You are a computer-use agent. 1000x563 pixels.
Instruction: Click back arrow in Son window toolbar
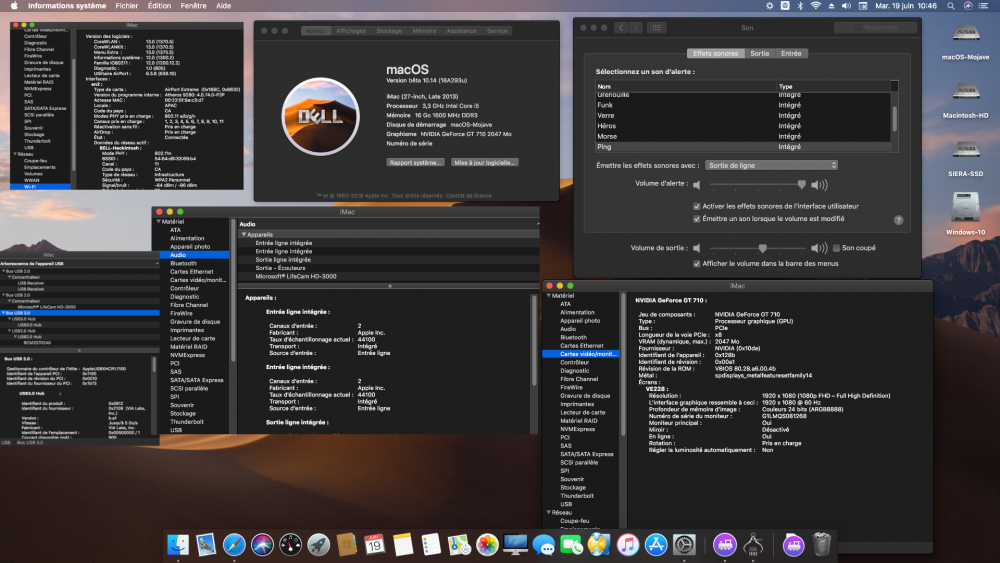pos(622,27)
